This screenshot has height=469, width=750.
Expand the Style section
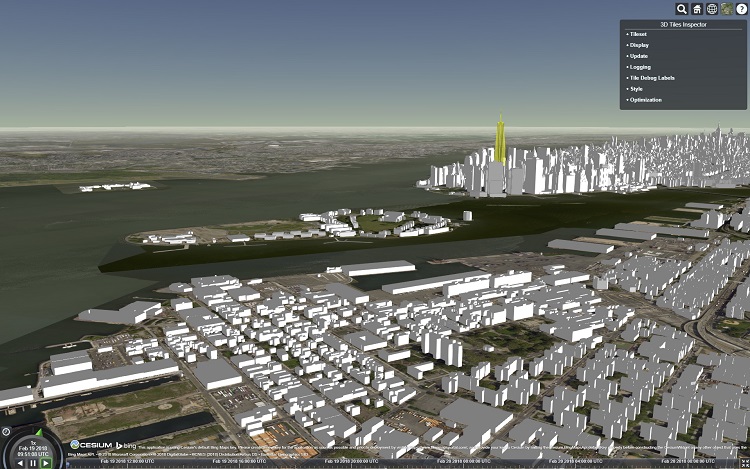pyautogui.click(x=635, y=89)
